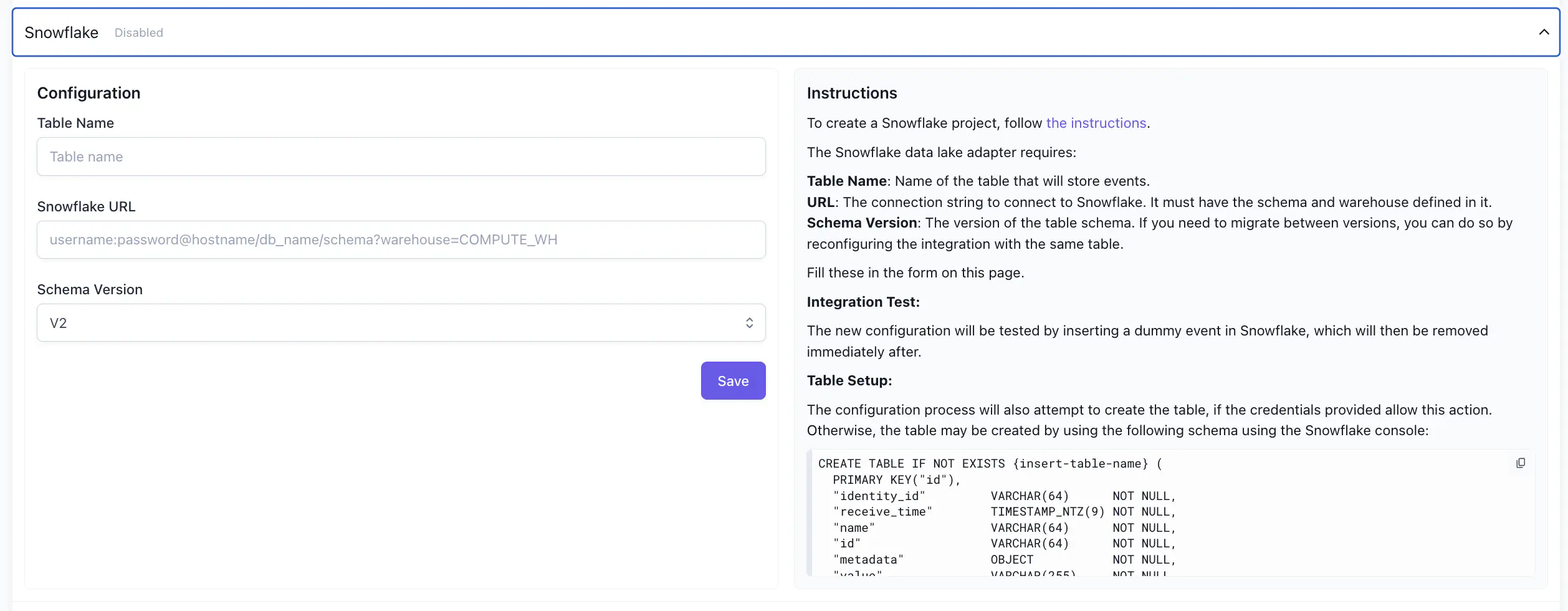This screenshot has height=611, width=1568.
Task: Save the Snowflake configuration
Action: tap(733, 380)
